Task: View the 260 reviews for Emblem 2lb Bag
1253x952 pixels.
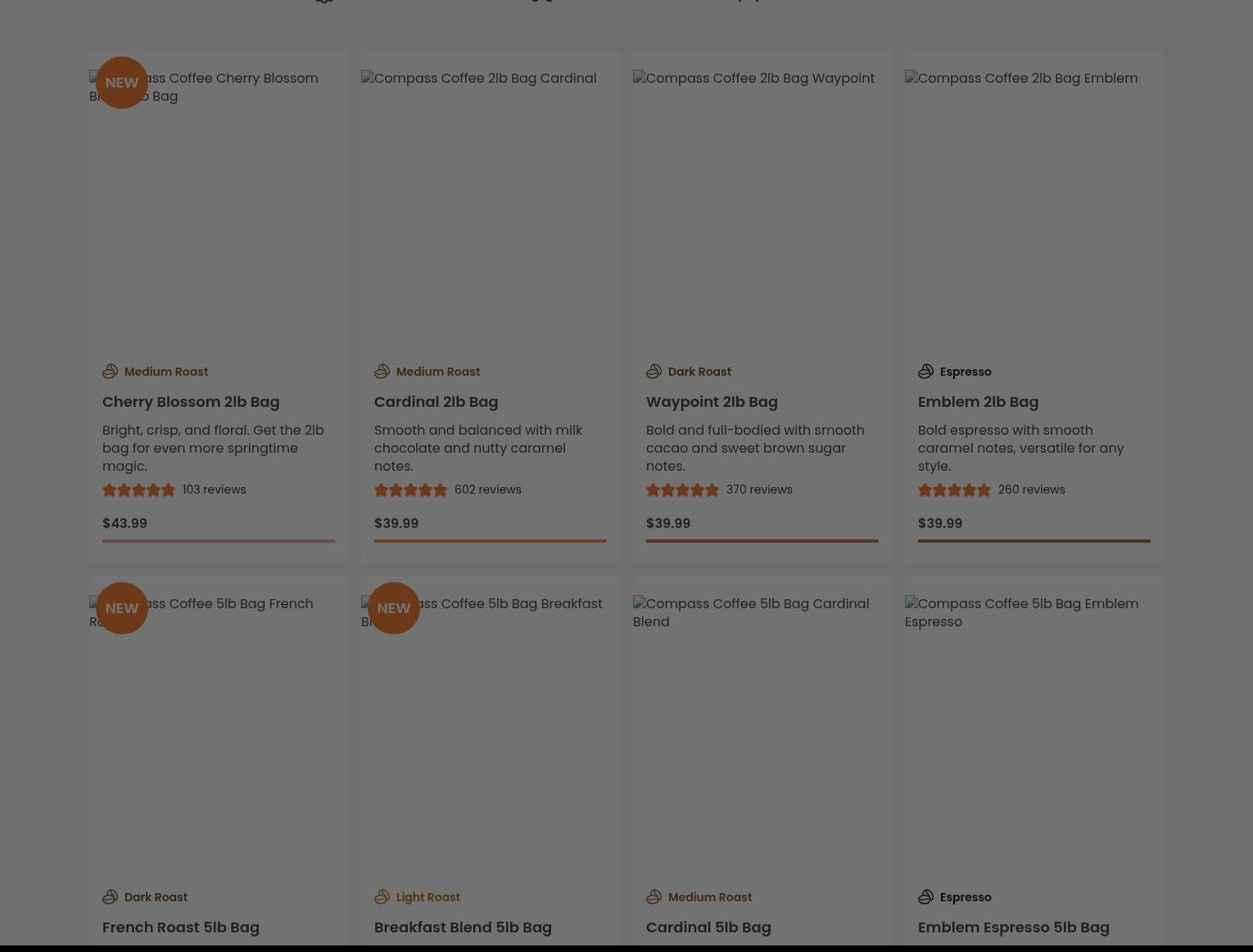Action: point(1031,490)
